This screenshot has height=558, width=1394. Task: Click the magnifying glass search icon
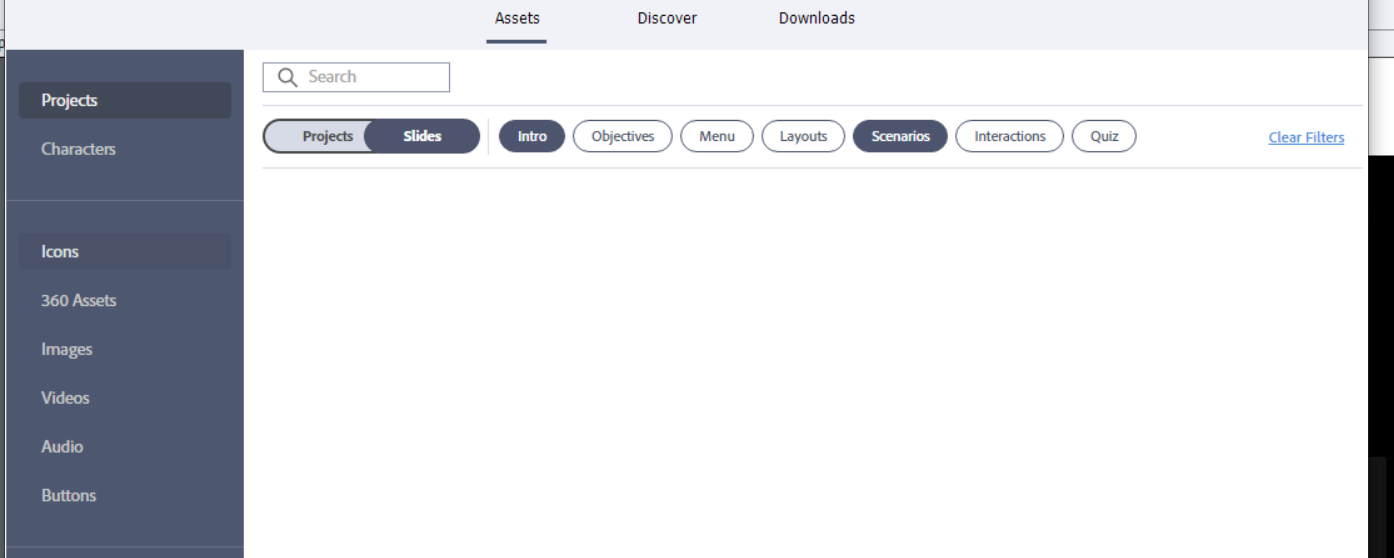pos(287,77)
